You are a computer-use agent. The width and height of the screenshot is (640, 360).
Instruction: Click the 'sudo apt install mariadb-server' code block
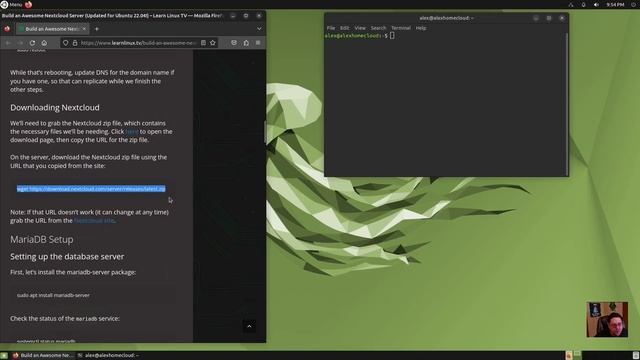(x=93, y=295)
